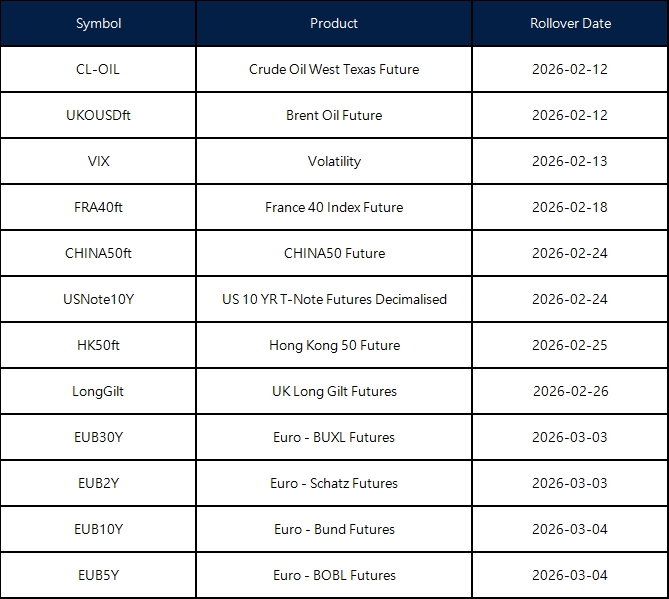
Task: Click the EUB30Y symbol cell
Action: click(98, 437)
